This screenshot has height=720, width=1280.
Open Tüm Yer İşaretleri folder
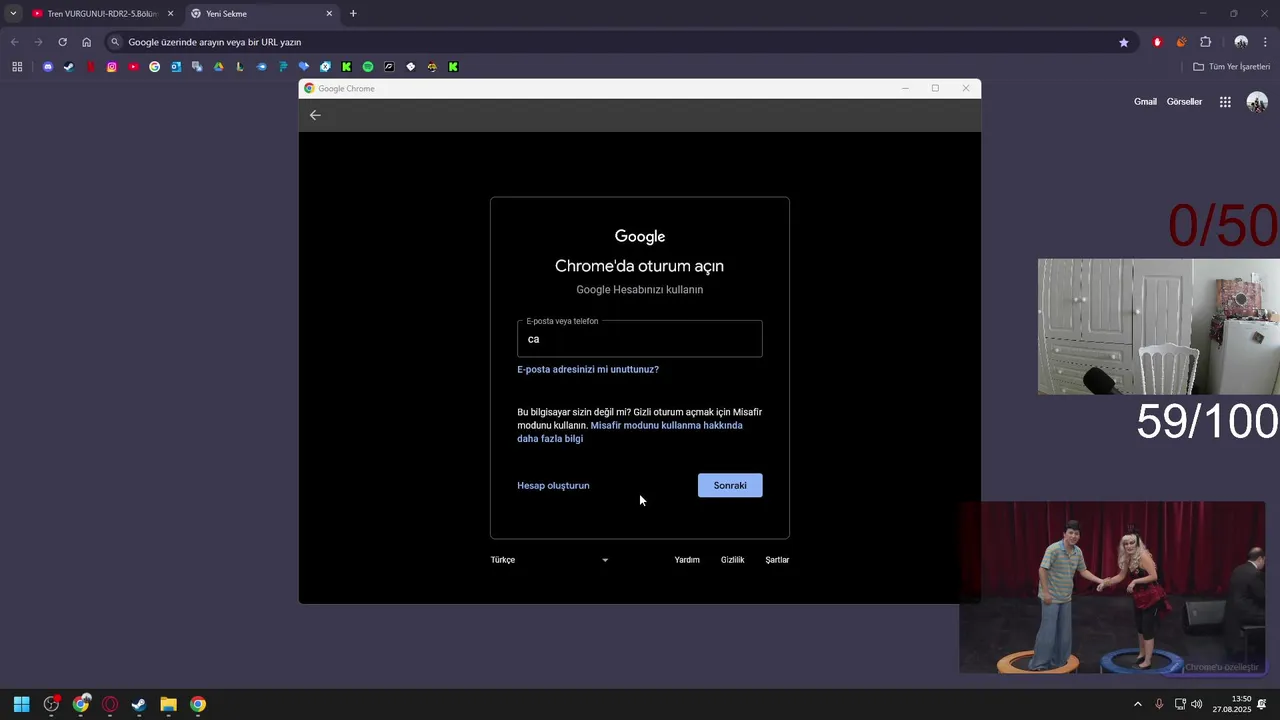pyautogui.click(x=1232, y=67)
